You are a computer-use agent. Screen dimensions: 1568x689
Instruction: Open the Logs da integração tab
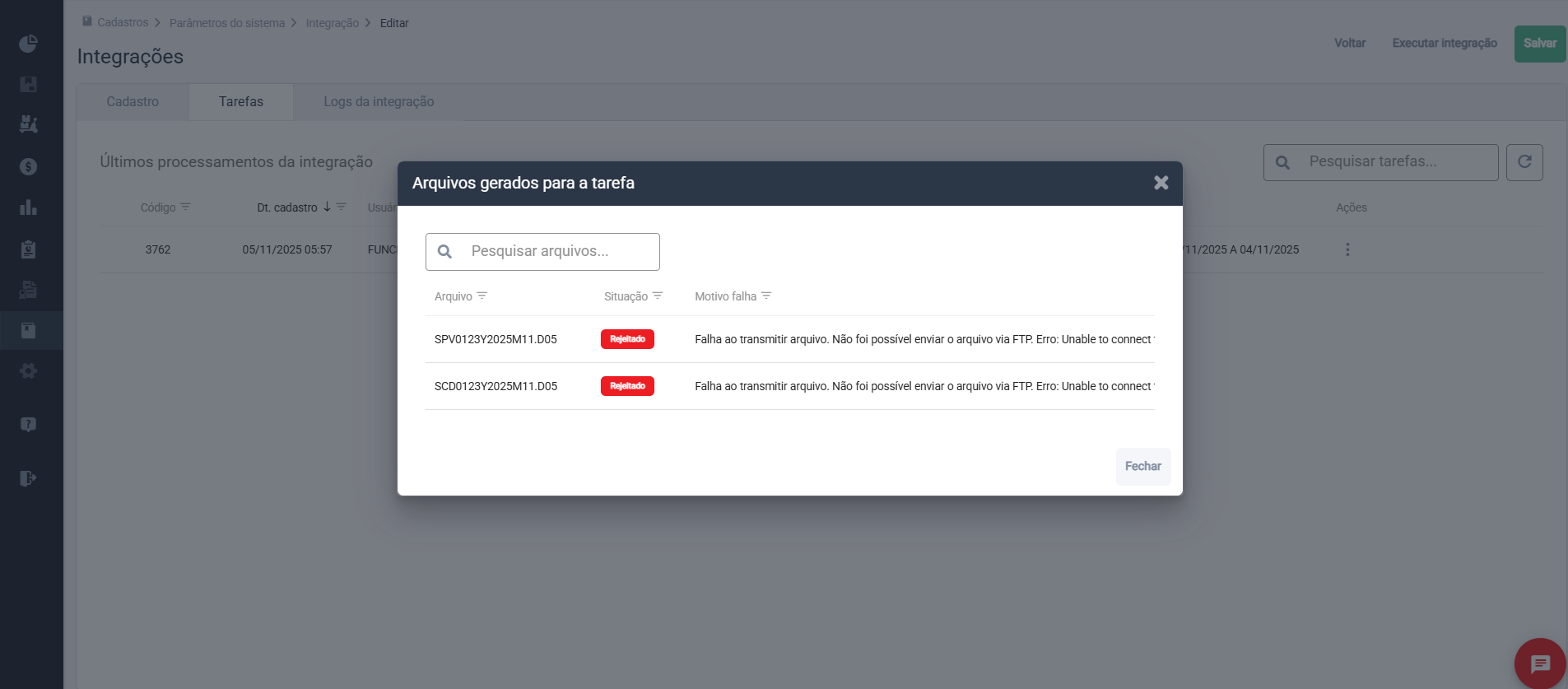(x=379, y=102)
